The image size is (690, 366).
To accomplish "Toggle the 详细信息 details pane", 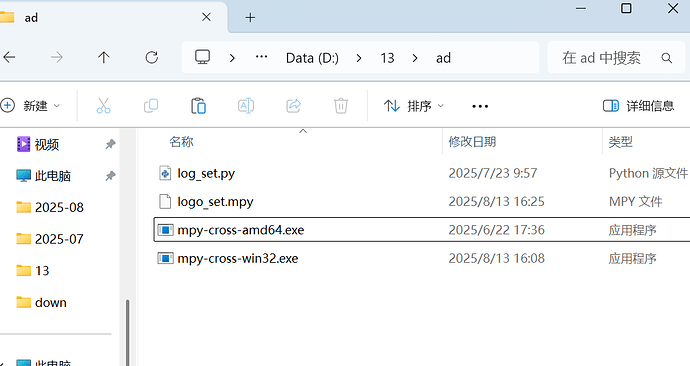I will (638, 106).
